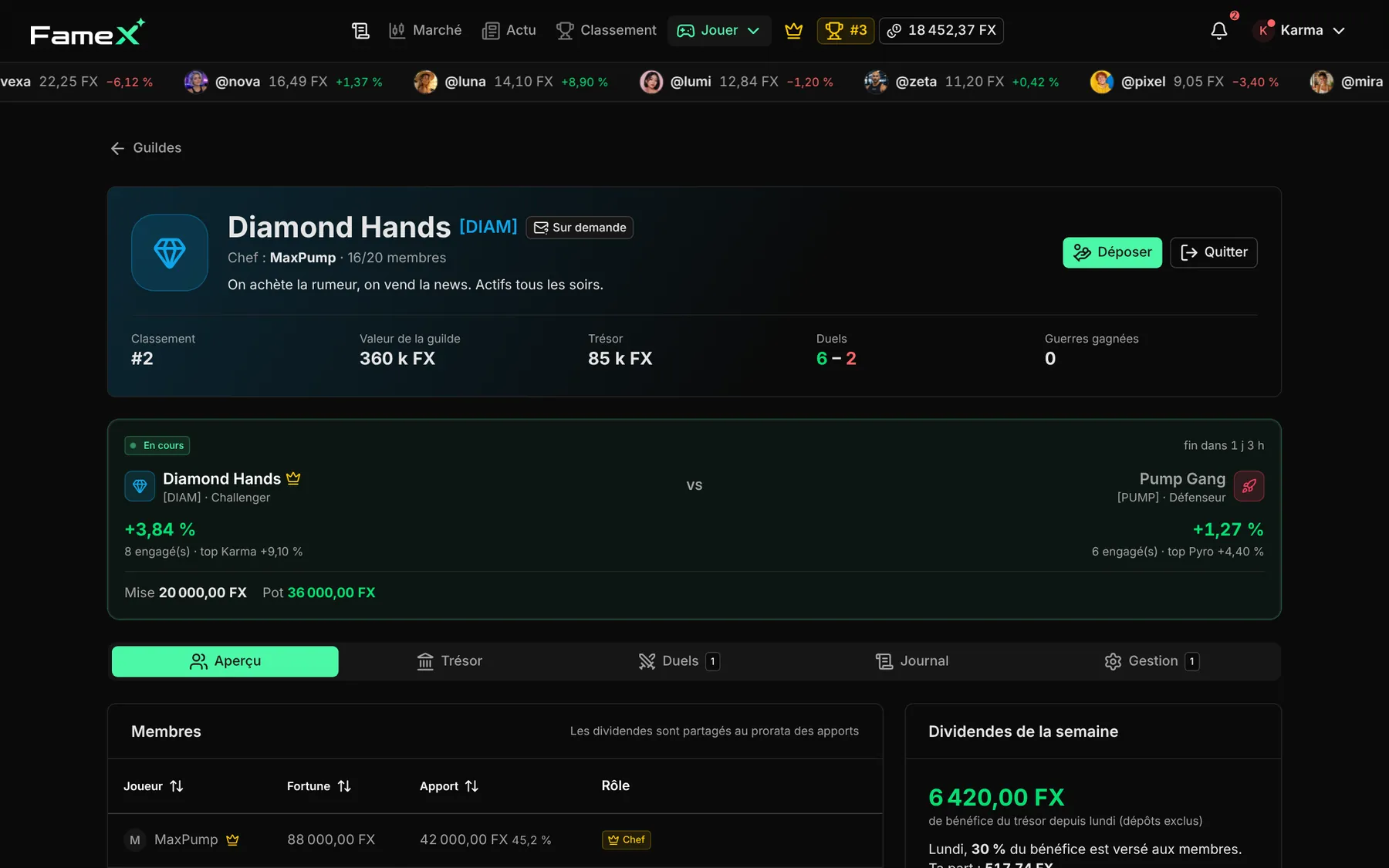Click the crown beside MaxPump member row
Viewport: 1389px width, 868px height.
232,839
